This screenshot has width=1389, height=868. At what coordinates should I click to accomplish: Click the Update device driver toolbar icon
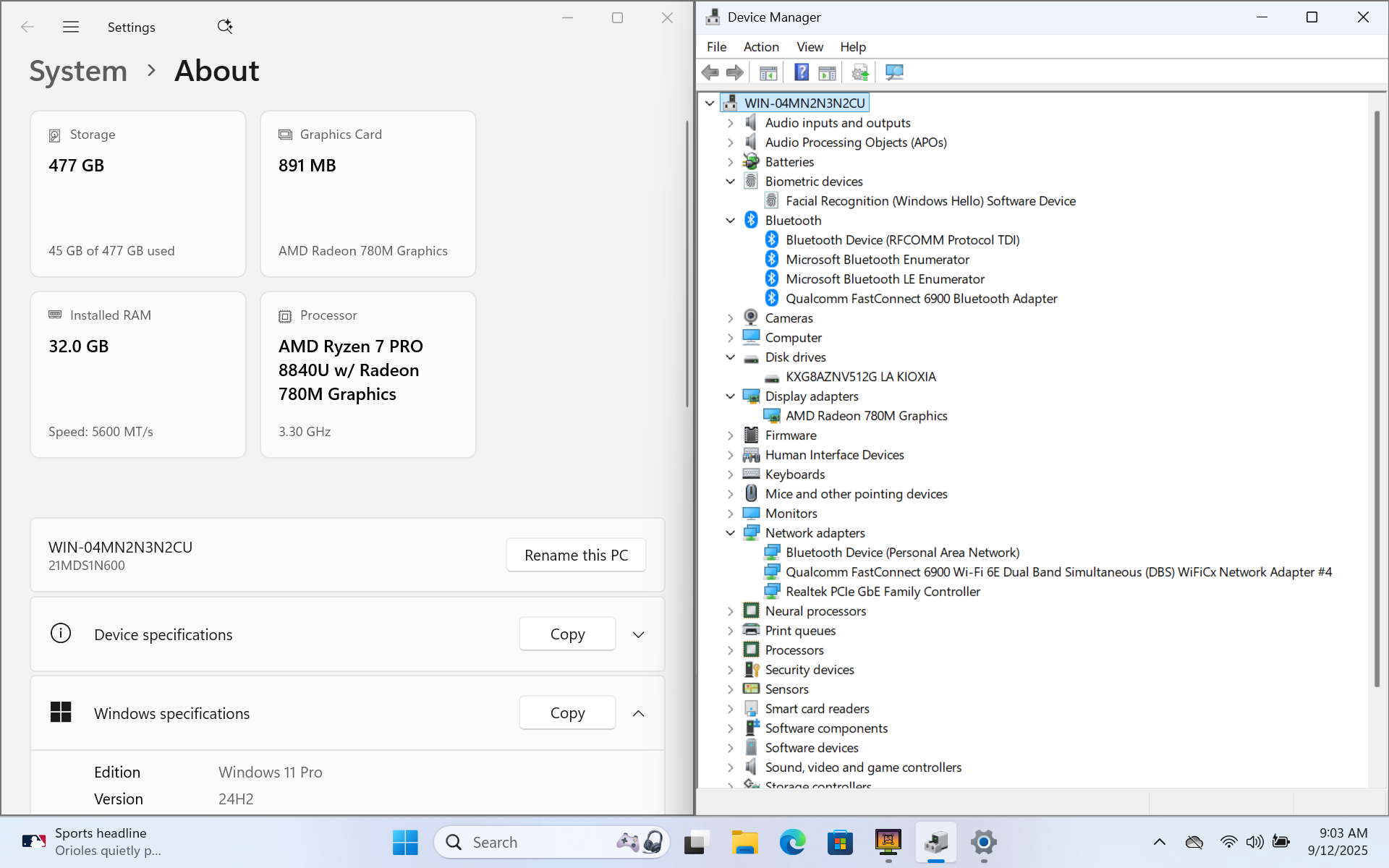[x=860, y=72]
